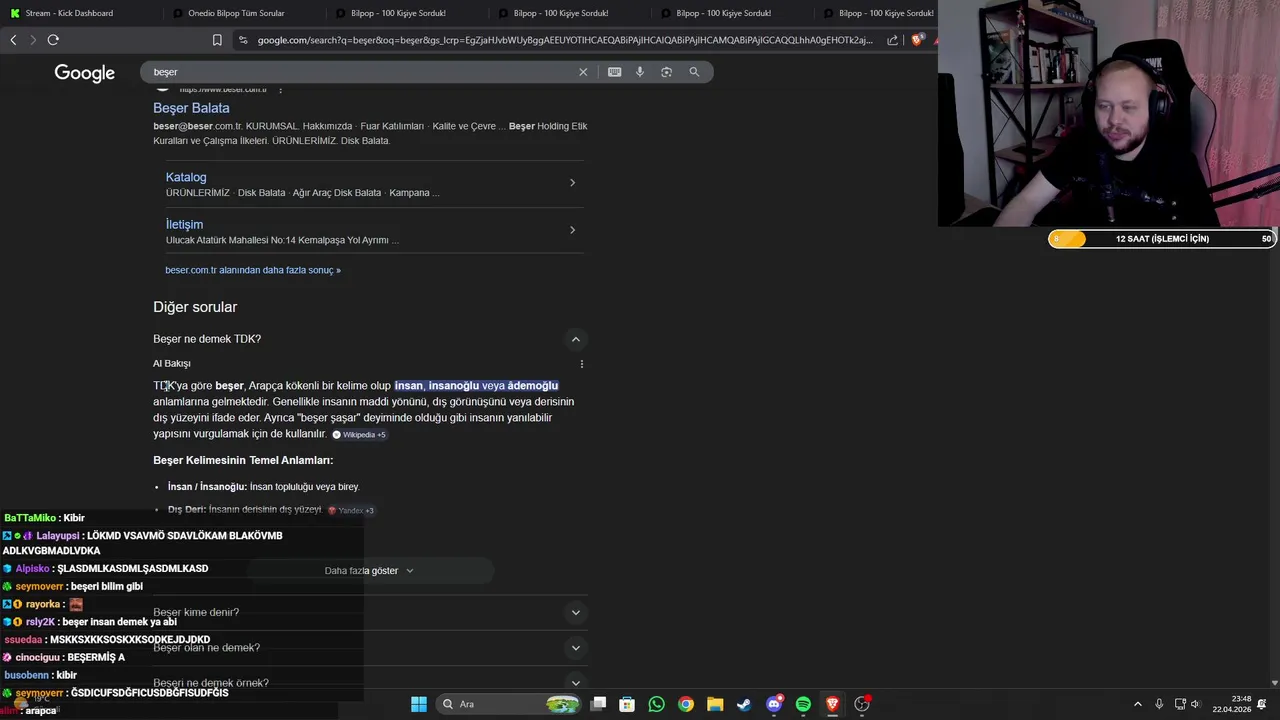Open Spotify from the taskbar

pos(803,704)
